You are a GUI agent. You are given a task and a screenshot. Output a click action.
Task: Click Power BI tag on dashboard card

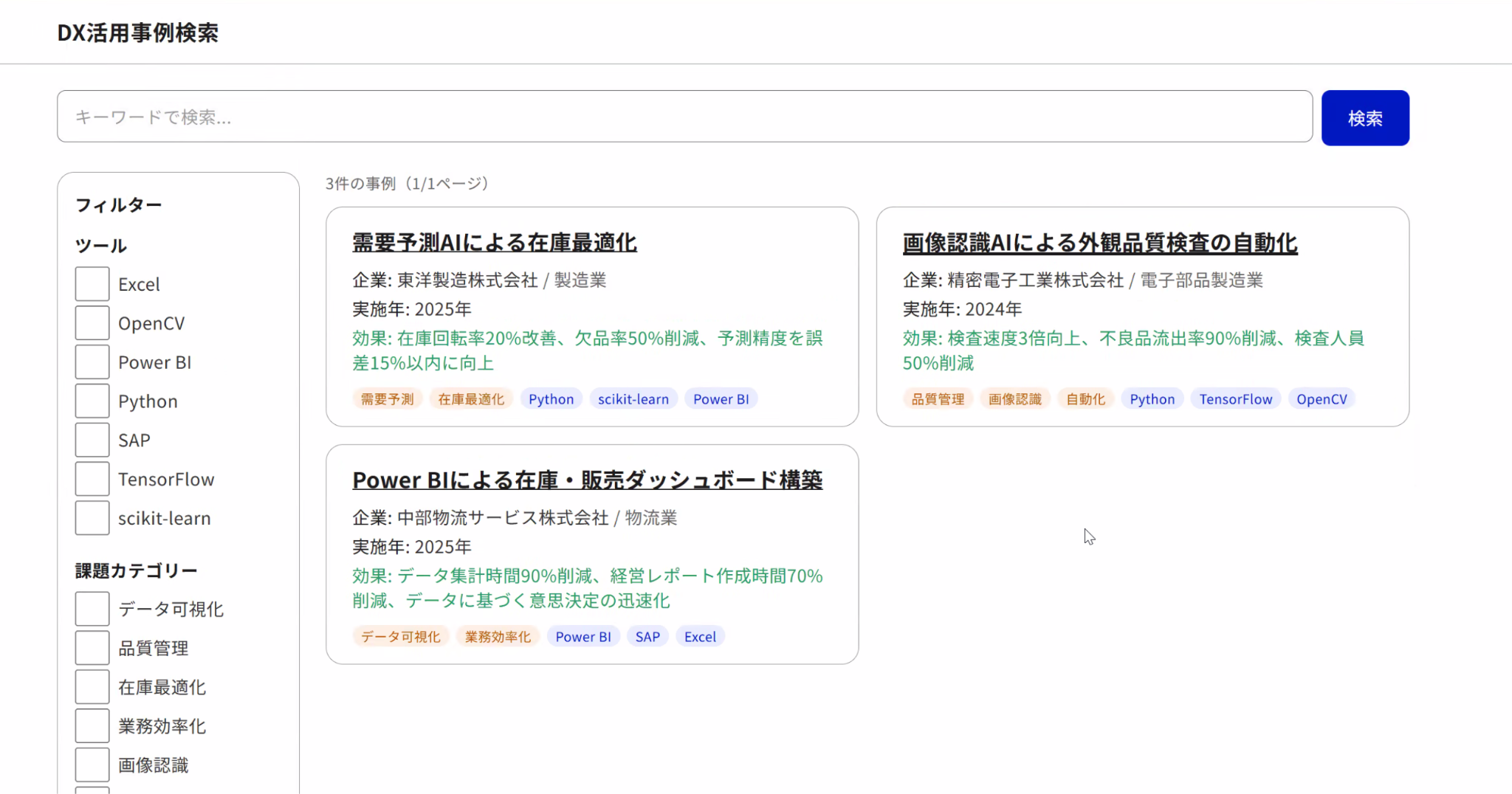click(x=583, y=637)
